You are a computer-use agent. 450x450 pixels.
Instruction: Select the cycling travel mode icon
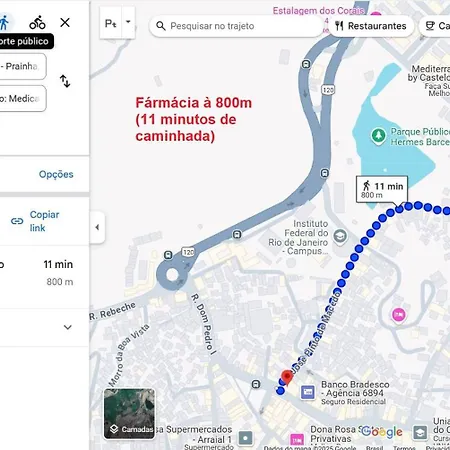(37, 23)
